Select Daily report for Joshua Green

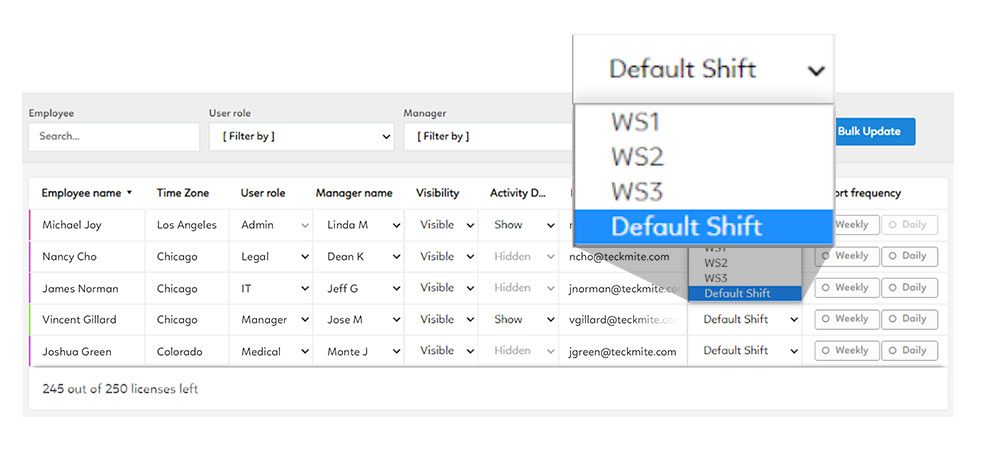click(909, 351)
